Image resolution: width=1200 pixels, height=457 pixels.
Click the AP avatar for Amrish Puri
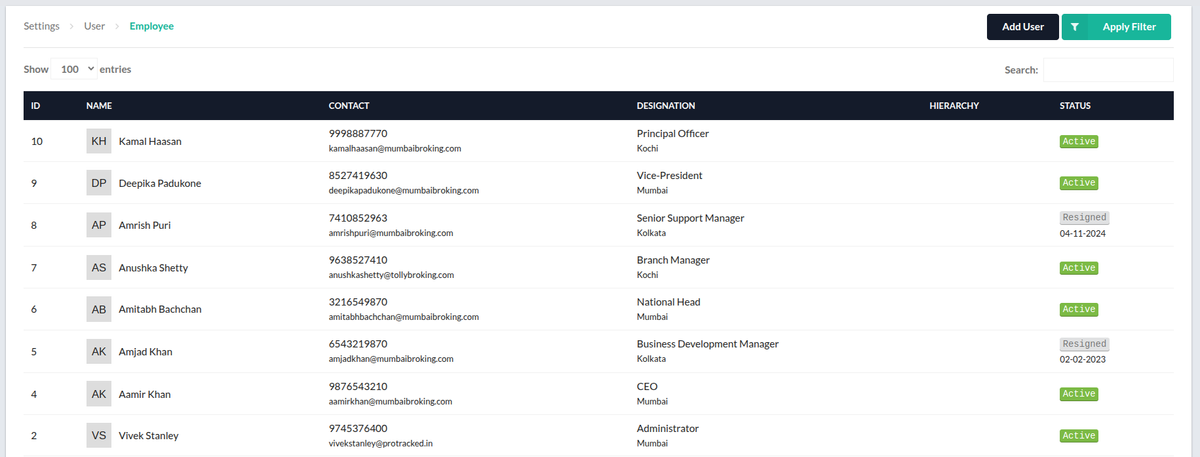tap(99, 226)
